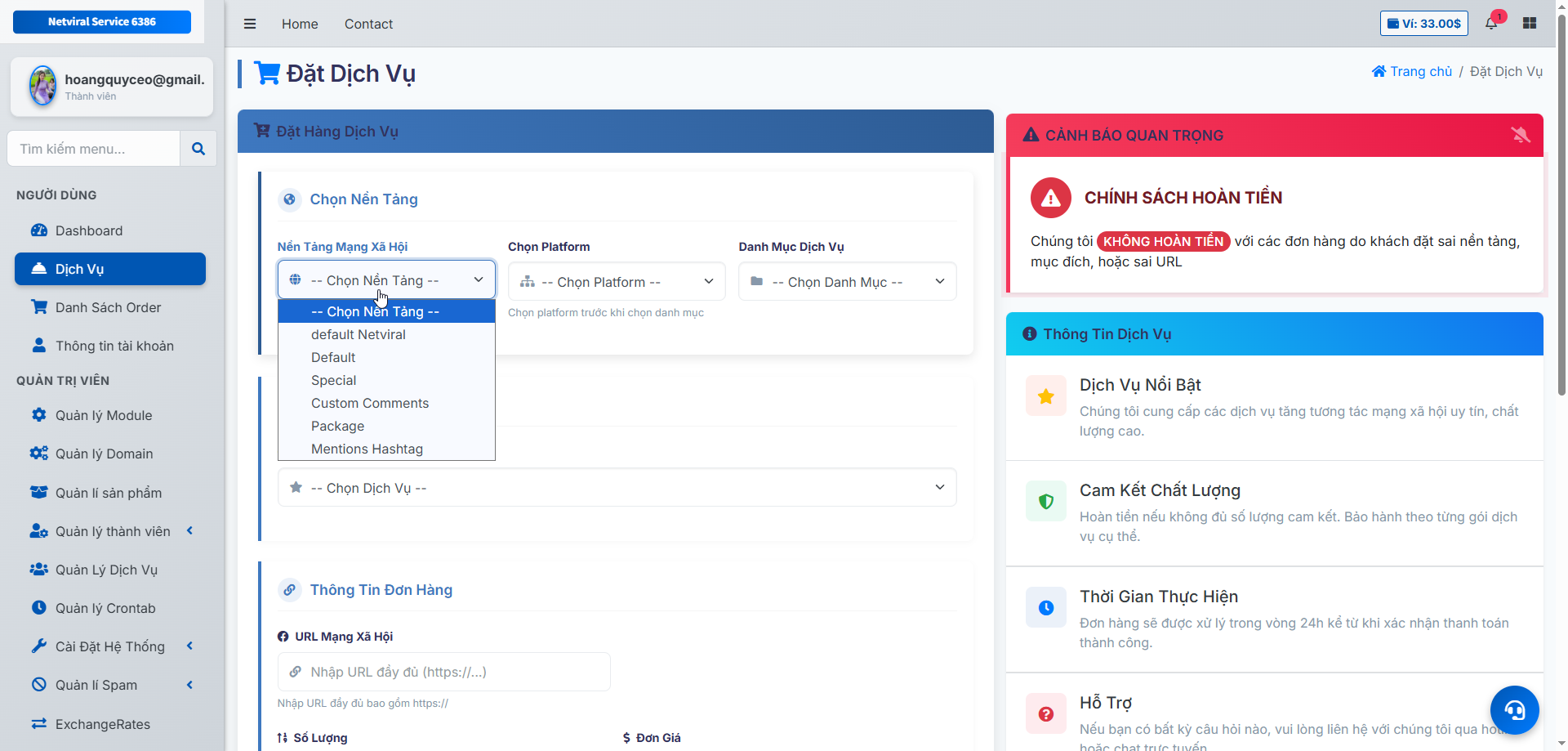Open the Chọn Danh Mục dropdown
Image resolution: width=1568 pixels, height=751 pixels.
(847, 282)
